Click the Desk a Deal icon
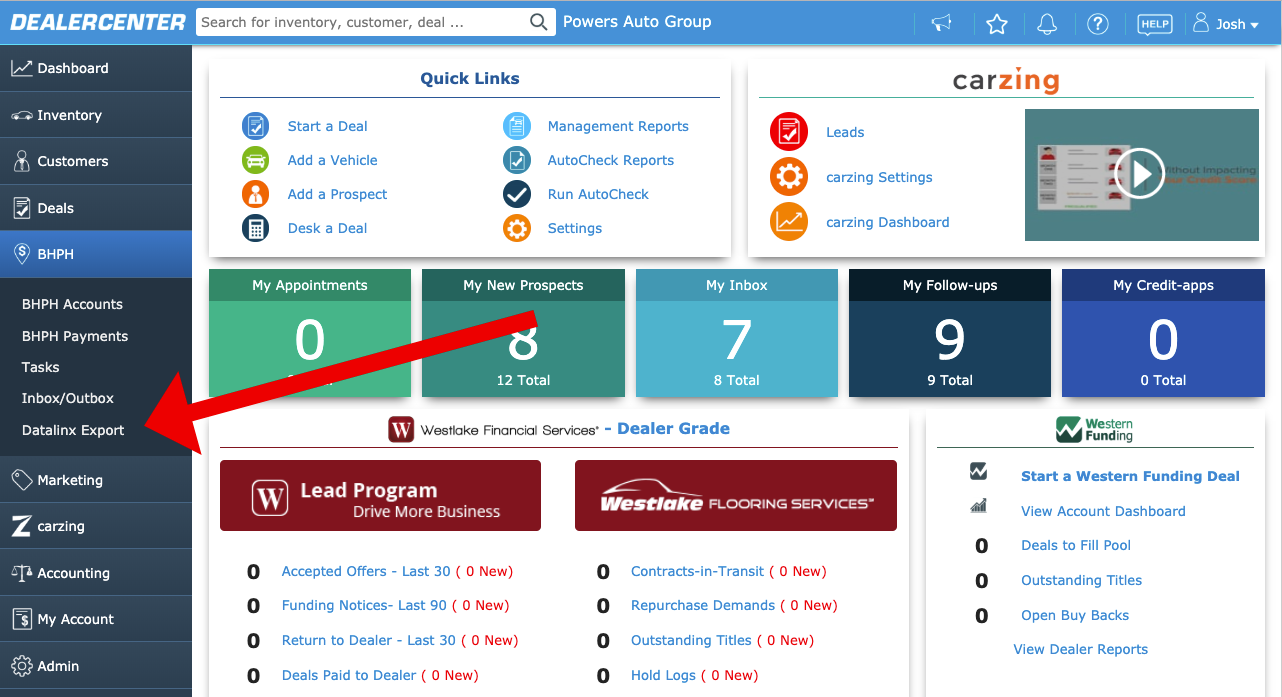The width and height of the screenshot is (1282, 697). pyautogui.click(x=256, y=228)
